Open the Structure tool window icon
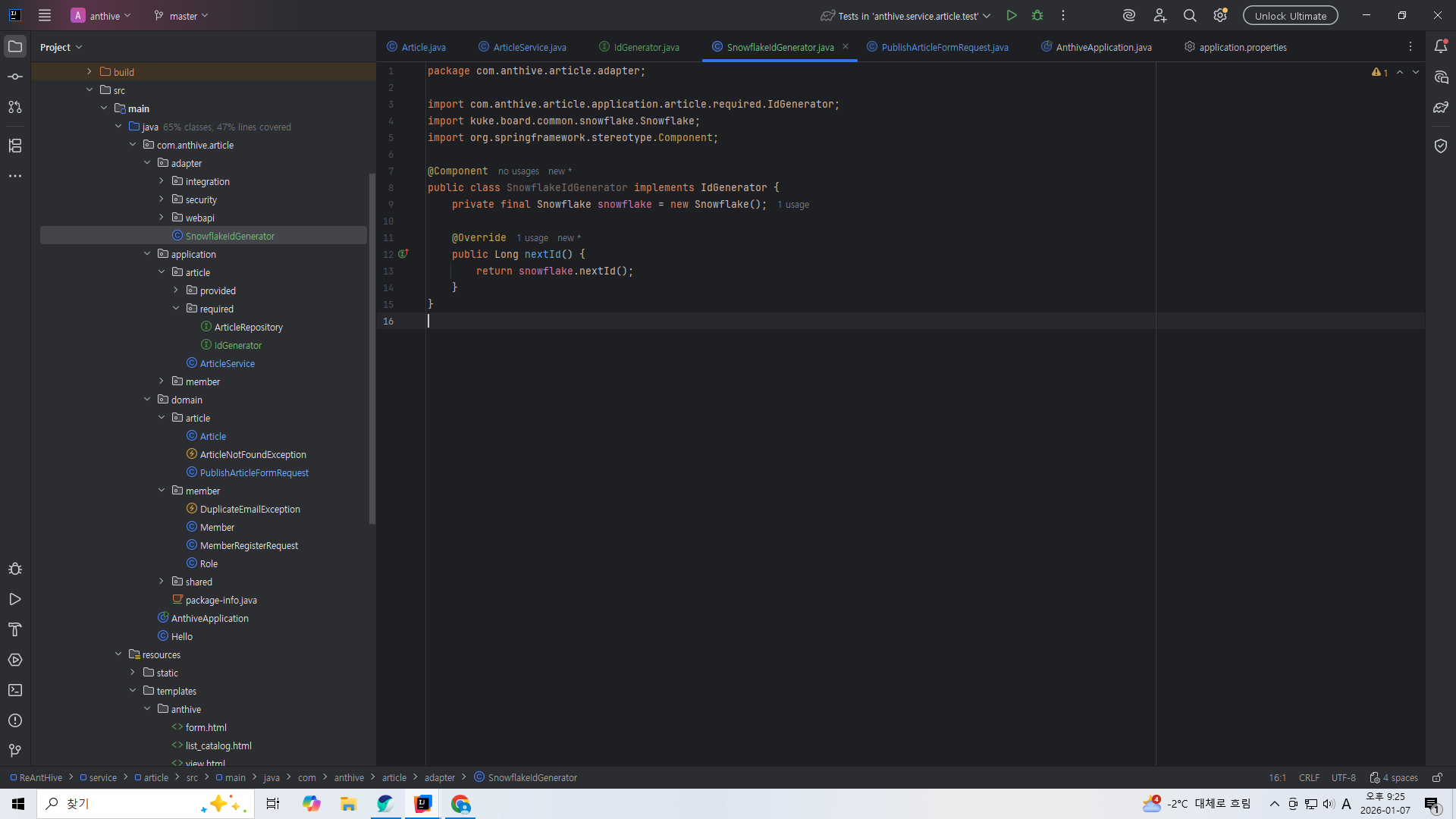This screenshot has height=819, width=1456. pyautogui.click(x=15, y=146)
